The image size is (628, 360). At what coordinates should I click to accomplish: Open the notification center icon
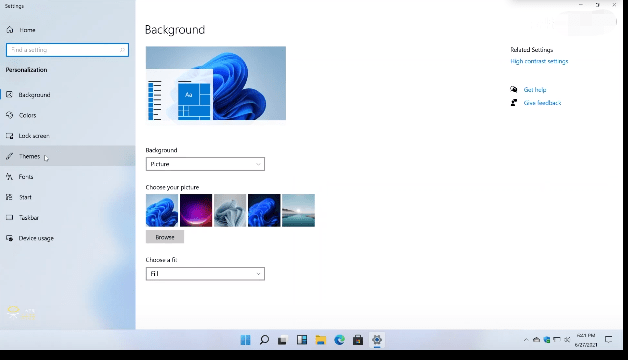tap(608, 340)
